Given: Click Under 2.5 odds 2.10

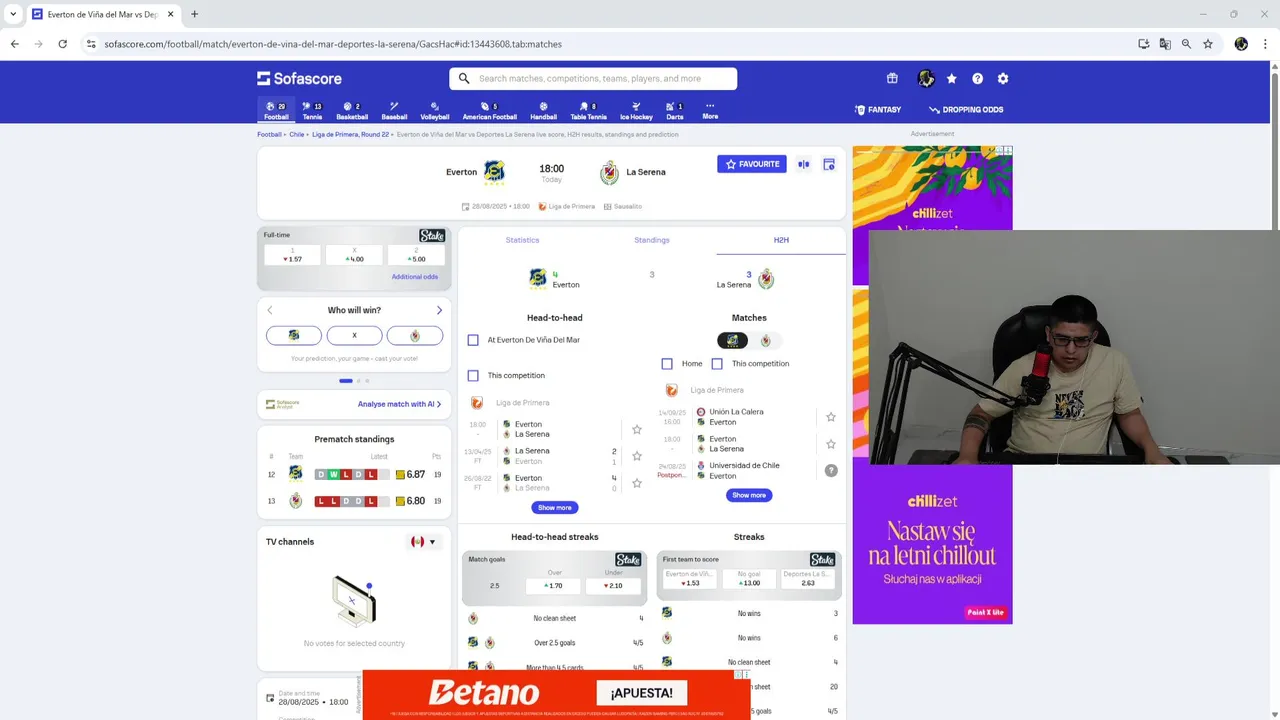Looking at the screenshot, I should click(614, 586).
